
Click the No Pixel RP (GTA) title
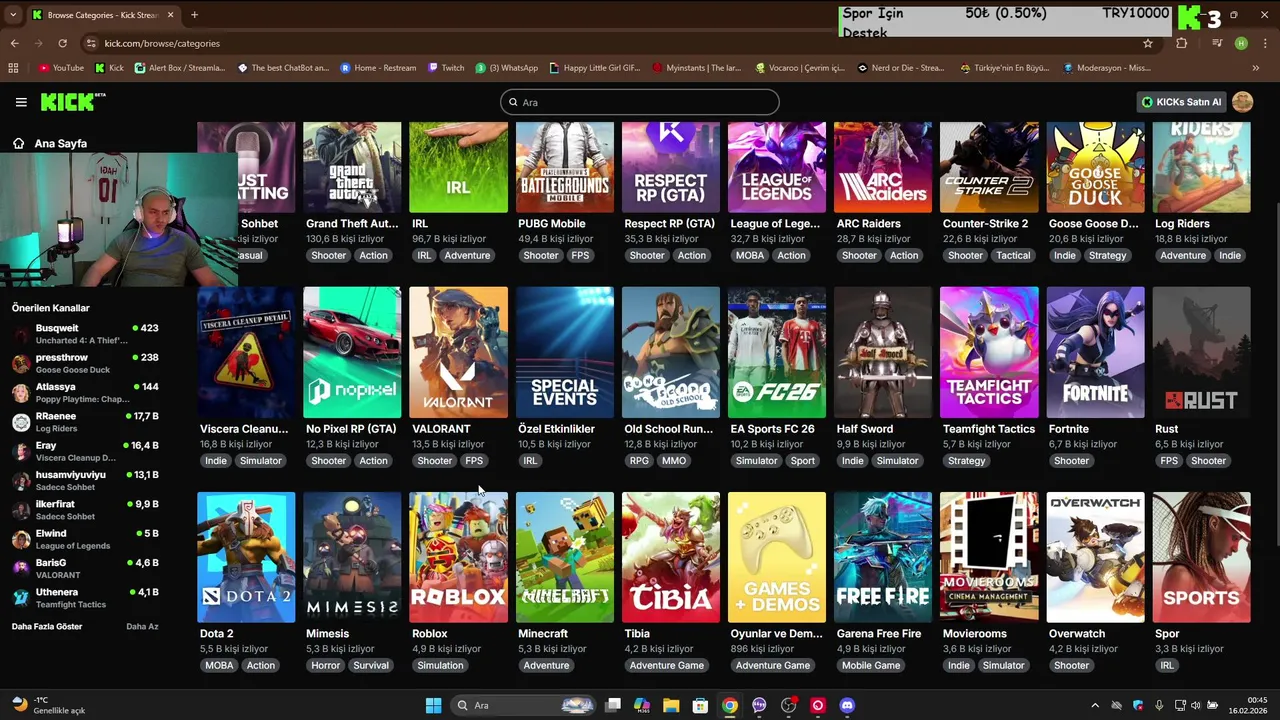click(351, 429)
